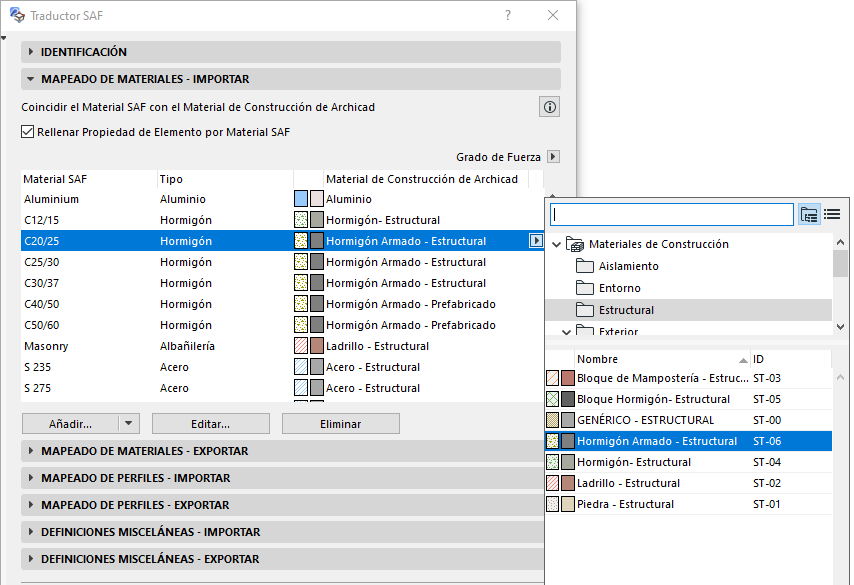Screen dimensions: 854x585
Task: Open the Grado de Fuerza arrow menu
Action: point(553,157)
